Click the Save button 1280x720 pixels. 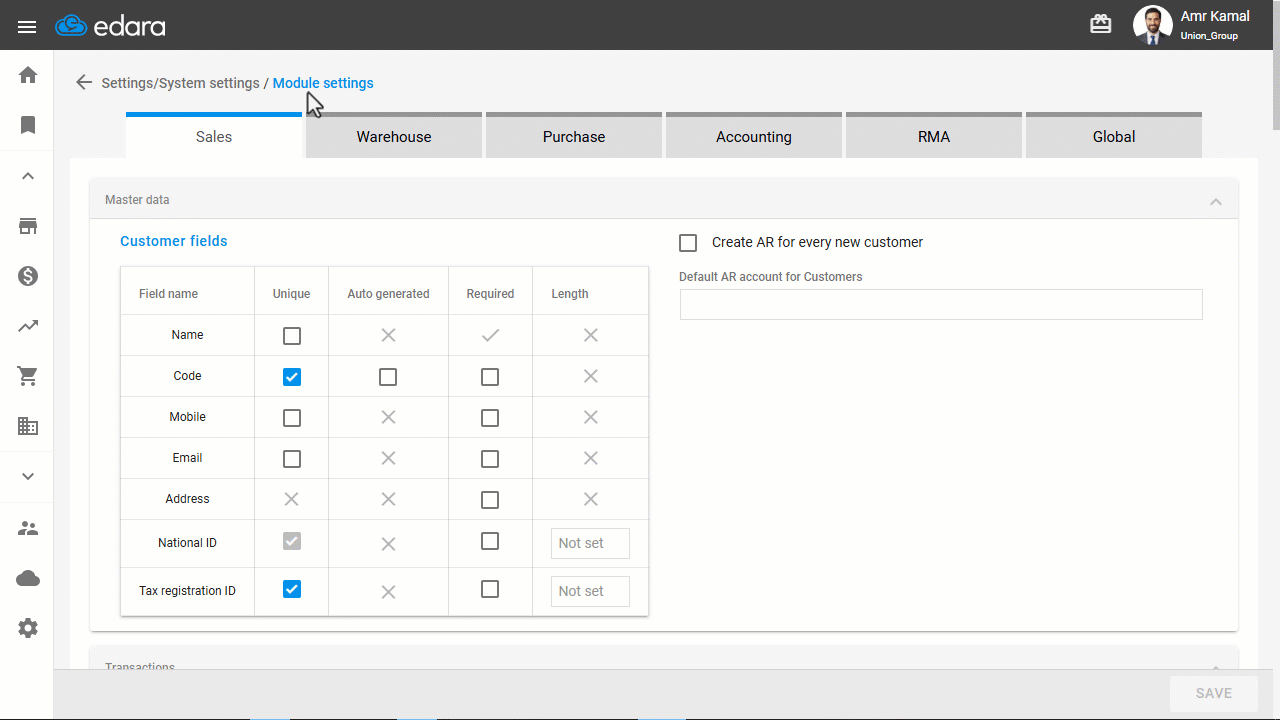coord(1214,693)
